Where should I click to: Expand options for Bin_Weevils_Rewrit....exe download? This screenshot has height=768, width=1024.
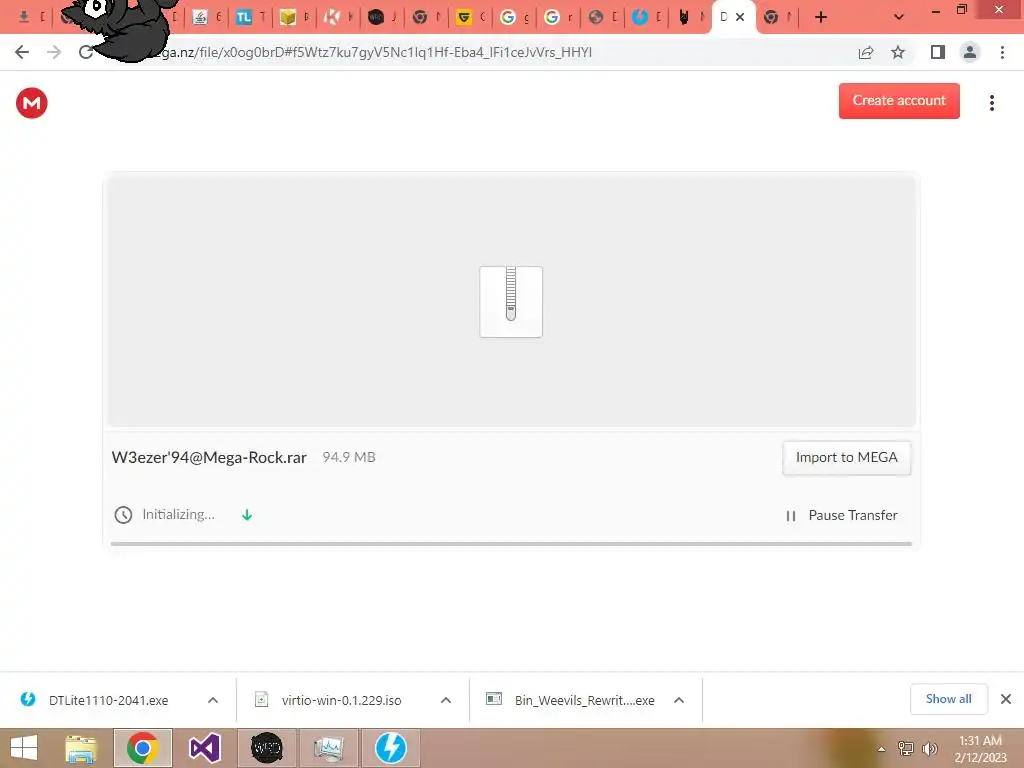[679, 700]
